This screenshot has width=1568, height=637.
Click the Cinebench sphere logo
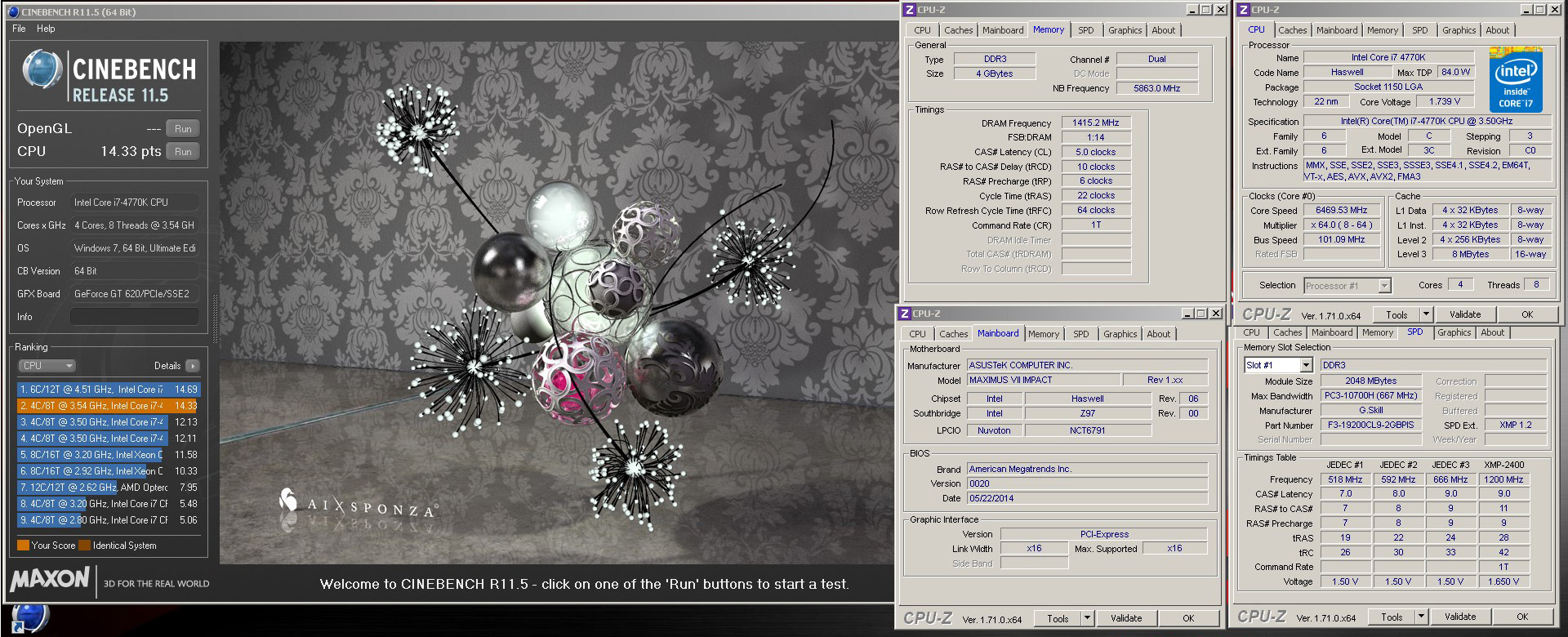tap(42, 70)
